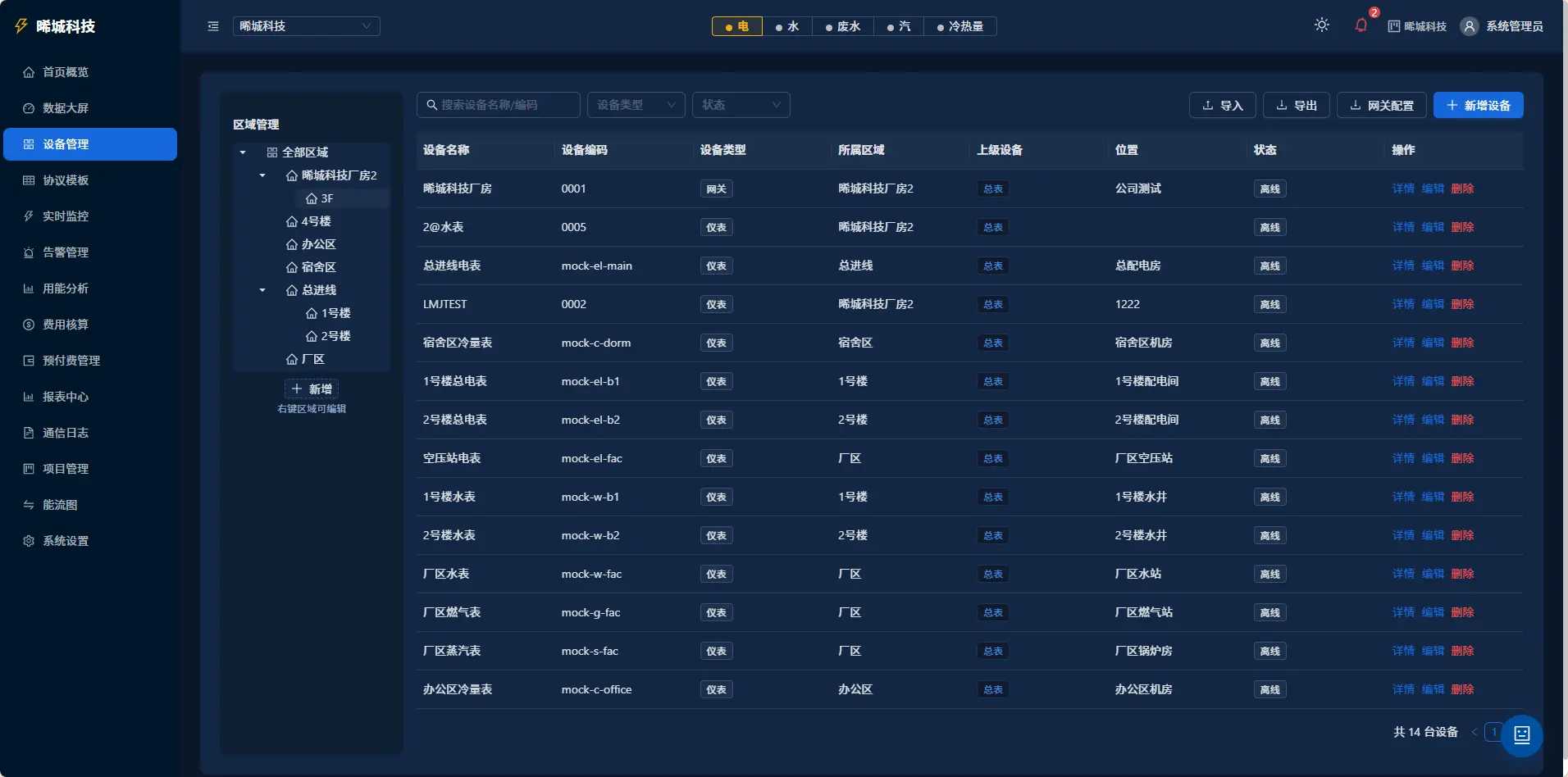
Task: Switch the light/dark theme sun icon
Action: coord(1322,25)
